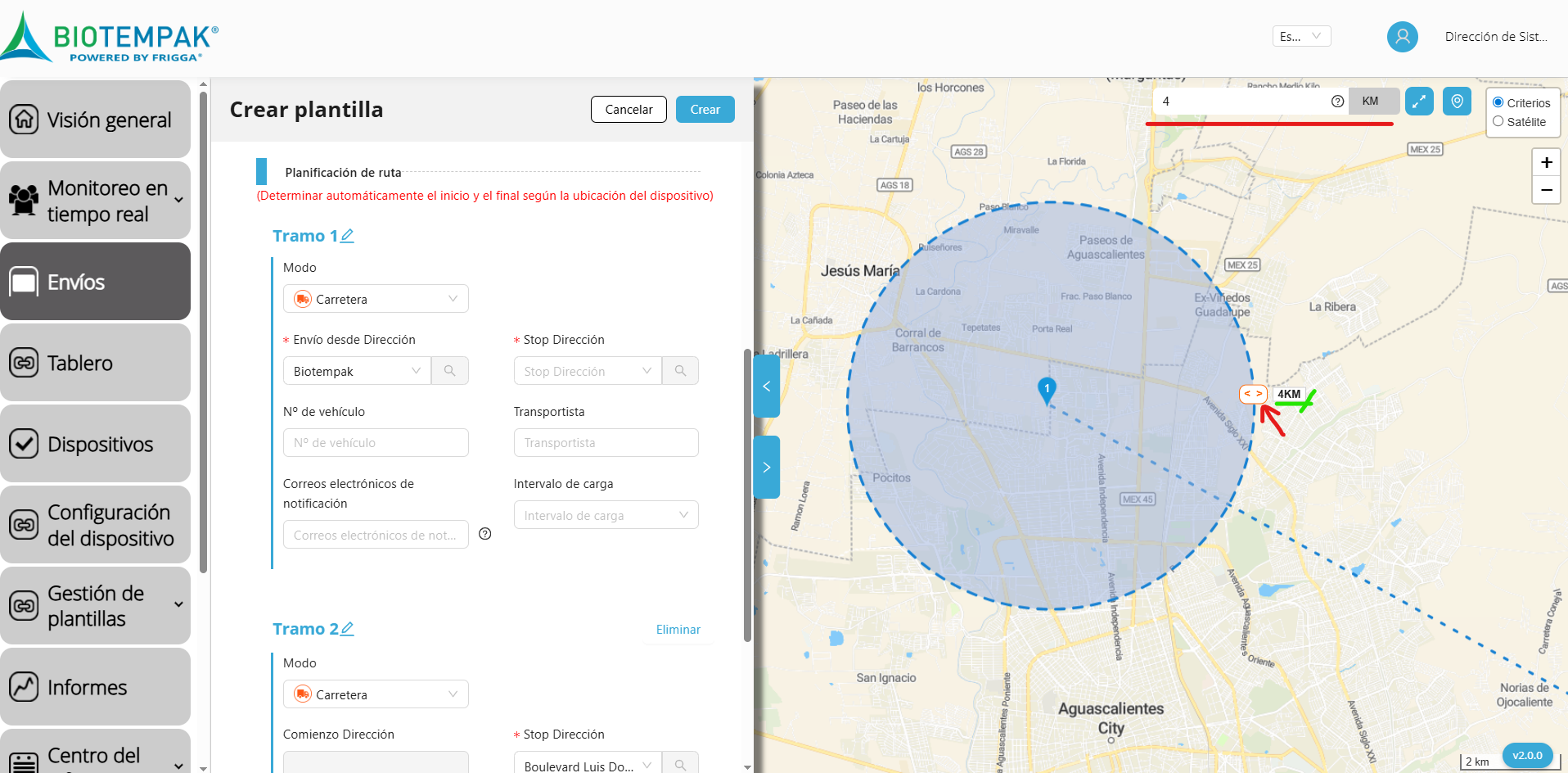Viewport: 1568px width, 773px height.
Task: Open Dispositivos in the sidebar
Action: [x=96, y=444]
